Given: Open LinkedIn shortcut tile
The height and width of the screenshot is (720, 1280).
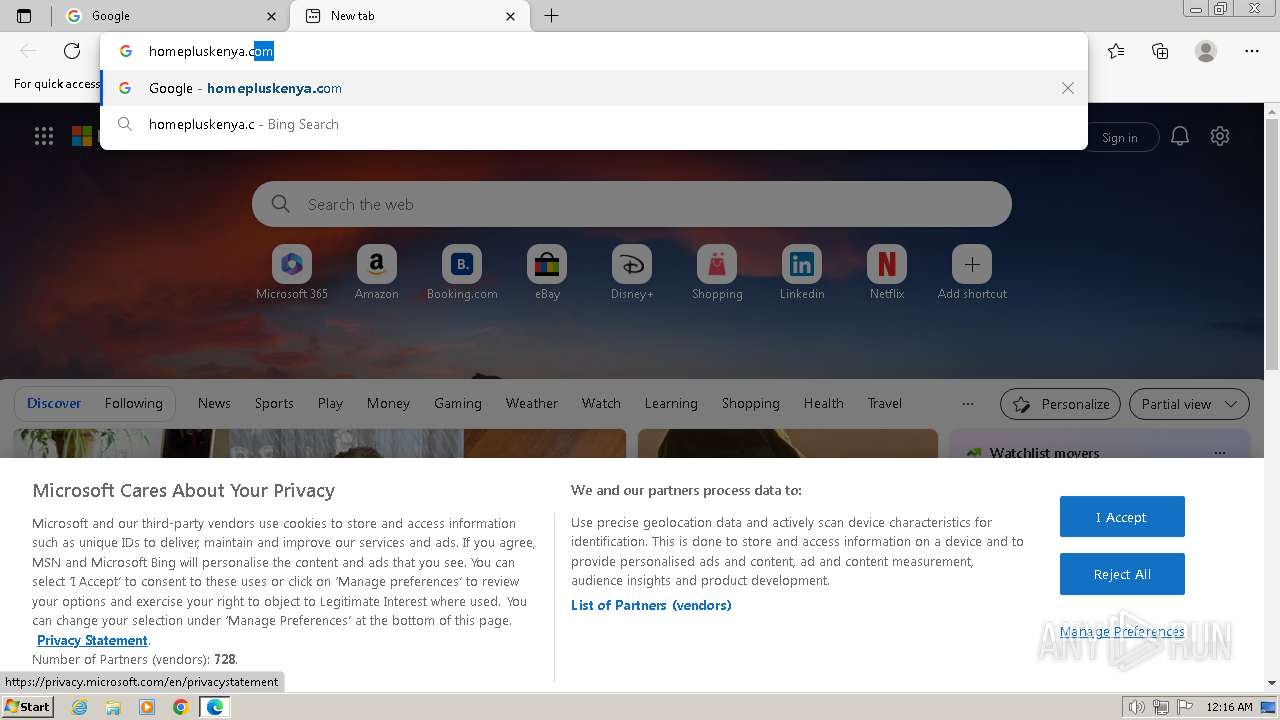Looking at the screenshot, I should (x=802, y=272).
